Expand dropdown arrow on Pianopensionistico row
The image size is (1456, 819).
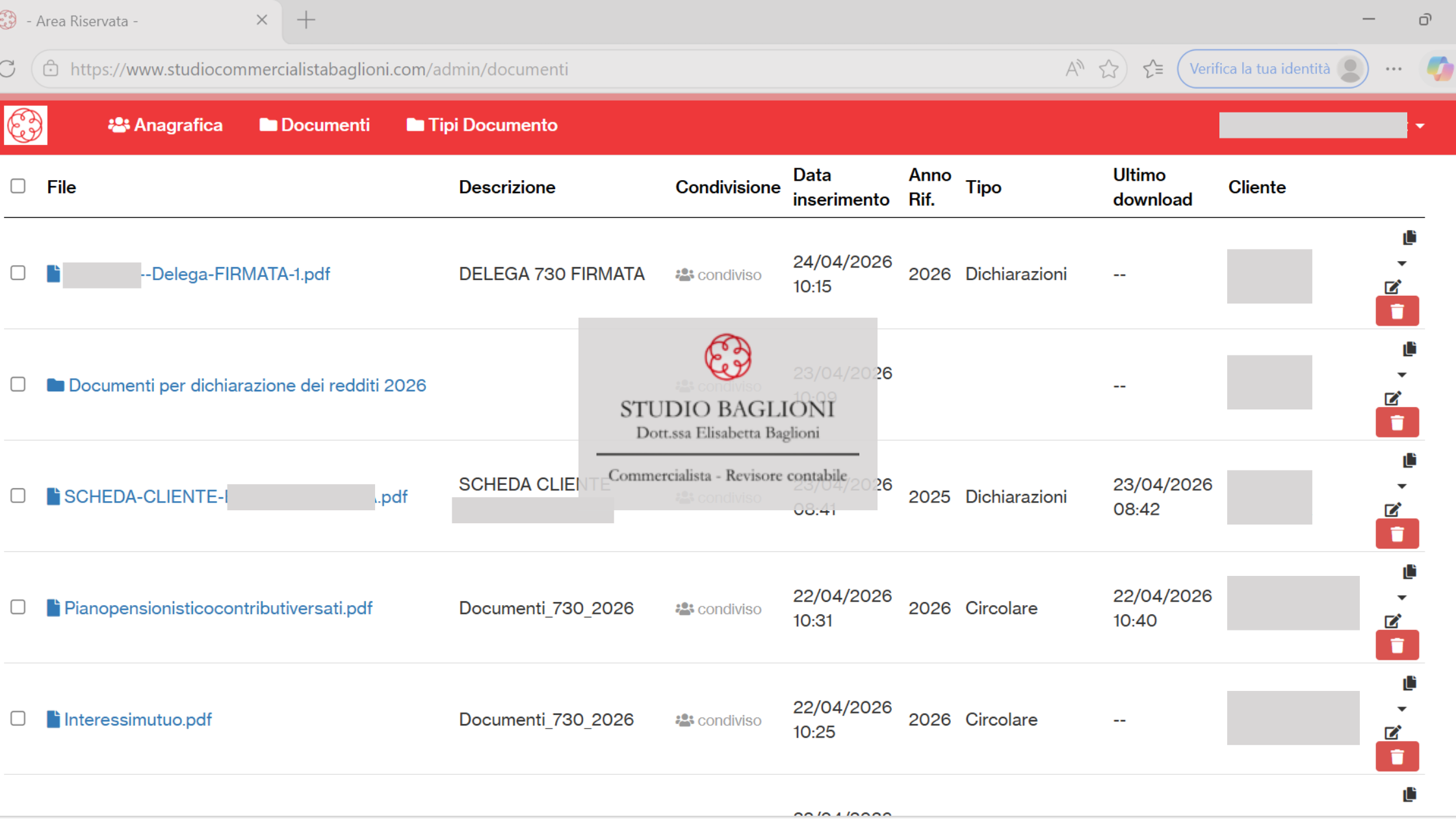[1402, 598]
